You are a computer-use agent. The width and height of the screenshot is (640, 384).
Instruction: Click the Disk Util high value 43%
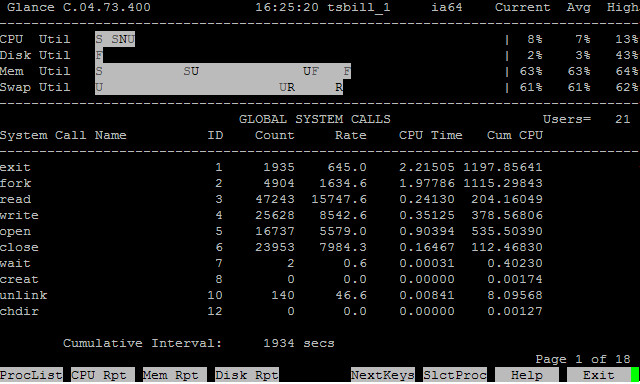(627, 55)
